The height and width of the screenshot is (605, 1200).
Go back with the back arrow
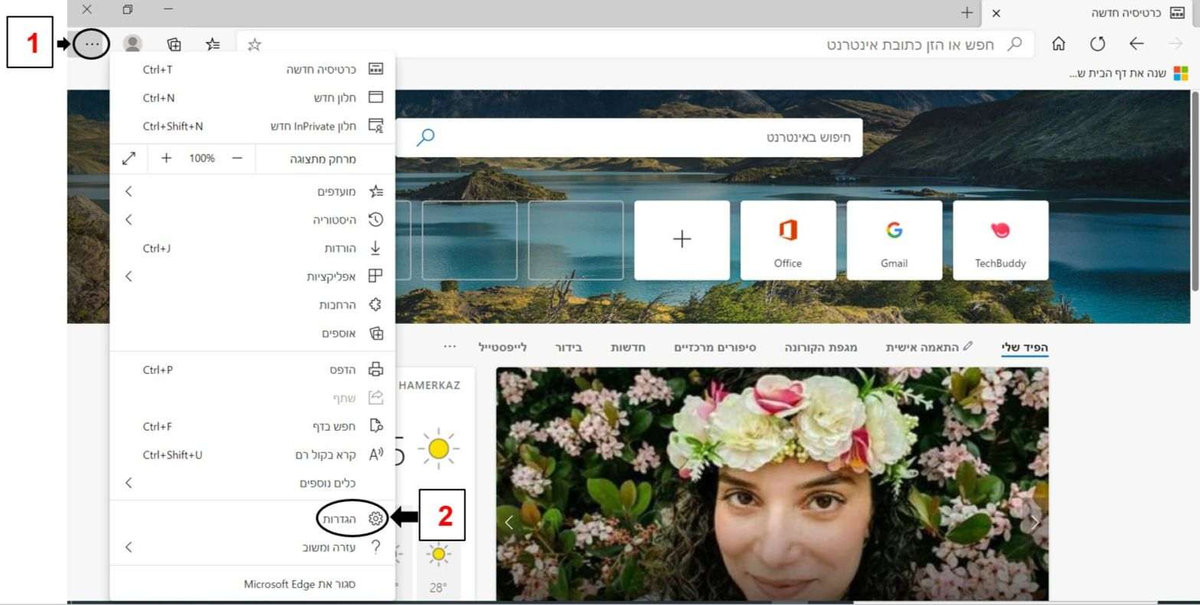(x=1136, y=44)
